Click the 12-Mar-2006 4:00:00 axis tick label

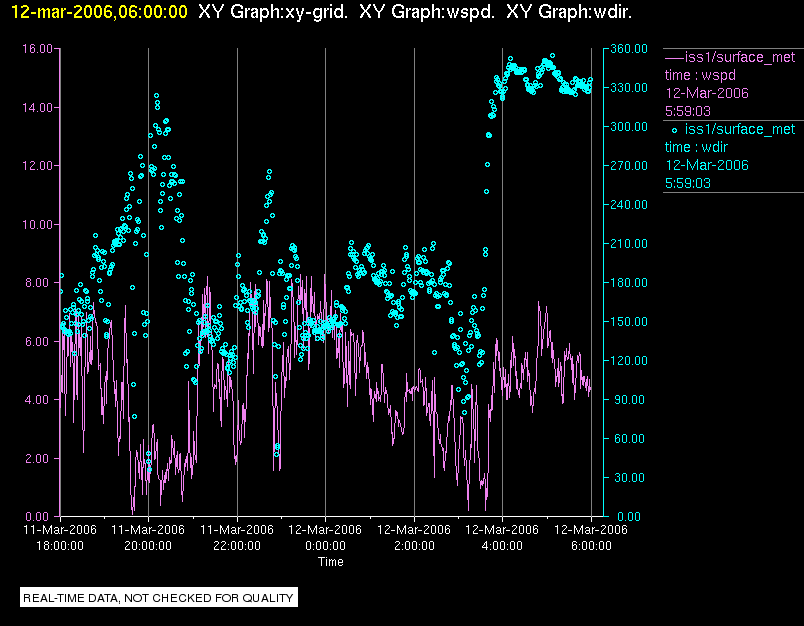tap(503, 538)
